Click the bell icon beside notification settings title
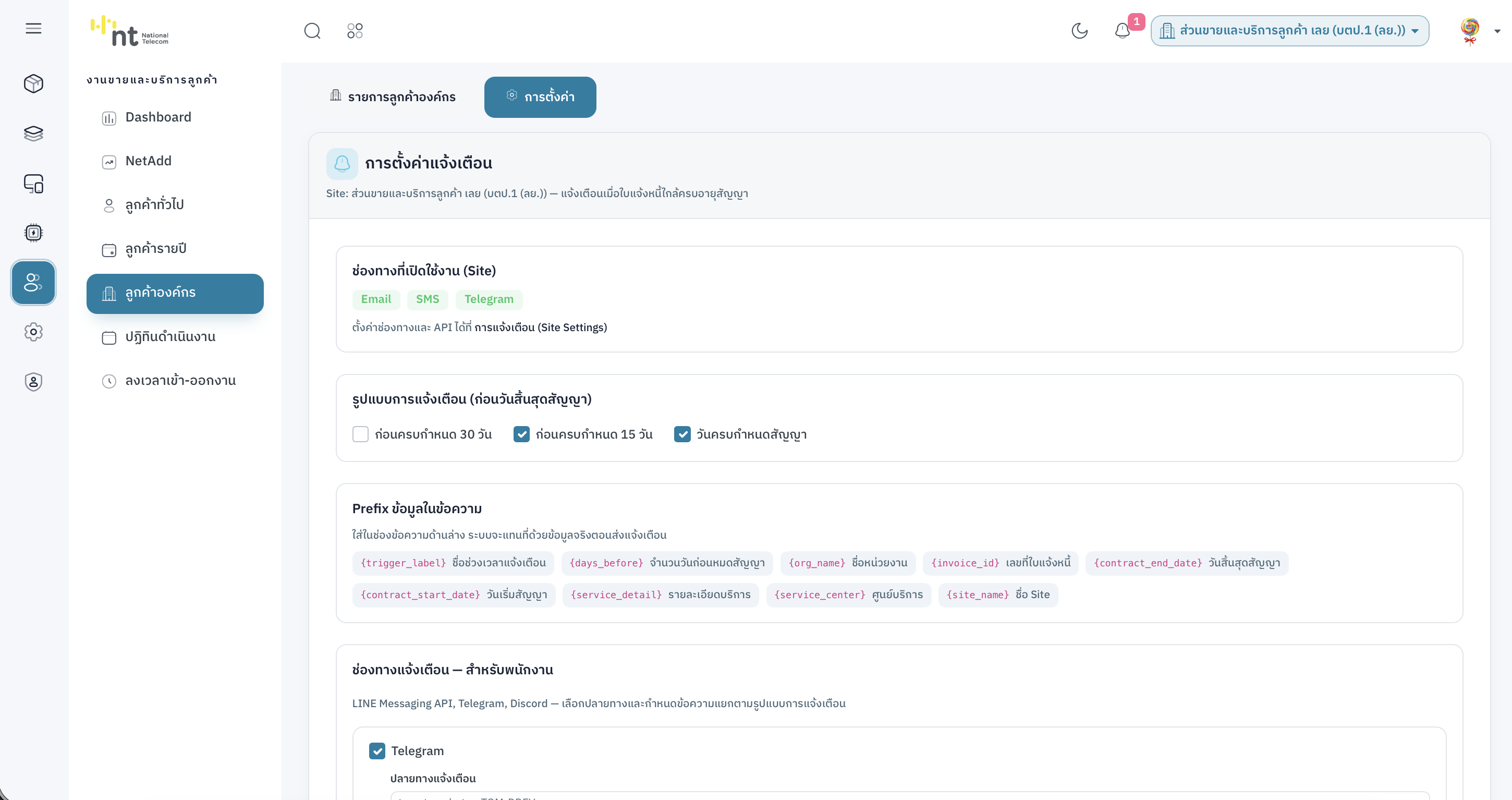Image resolution: width=1512 pixels, height=800 pixels. [x=342, y=163]
